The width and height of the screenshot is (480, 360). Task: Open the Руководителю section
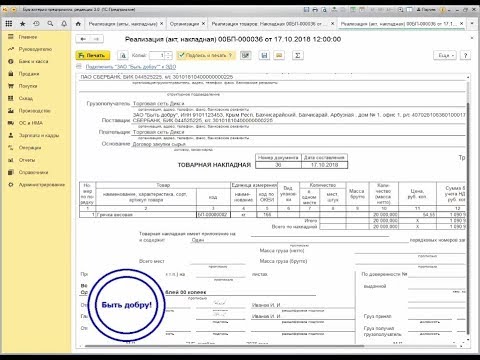point(35,49)
